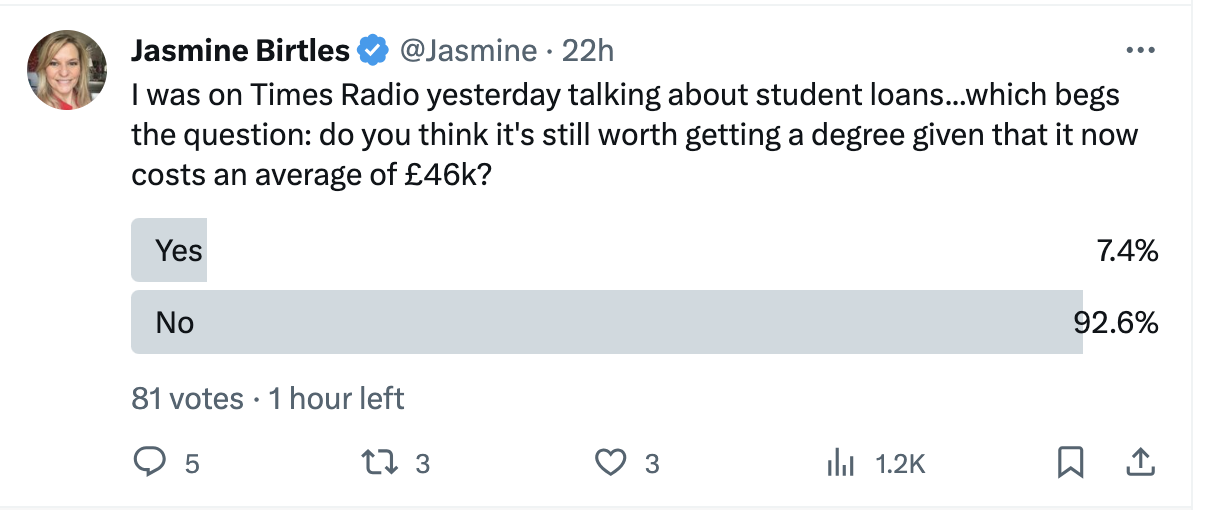
Task: Click the share upload icon
Action: click(1140, 463)
